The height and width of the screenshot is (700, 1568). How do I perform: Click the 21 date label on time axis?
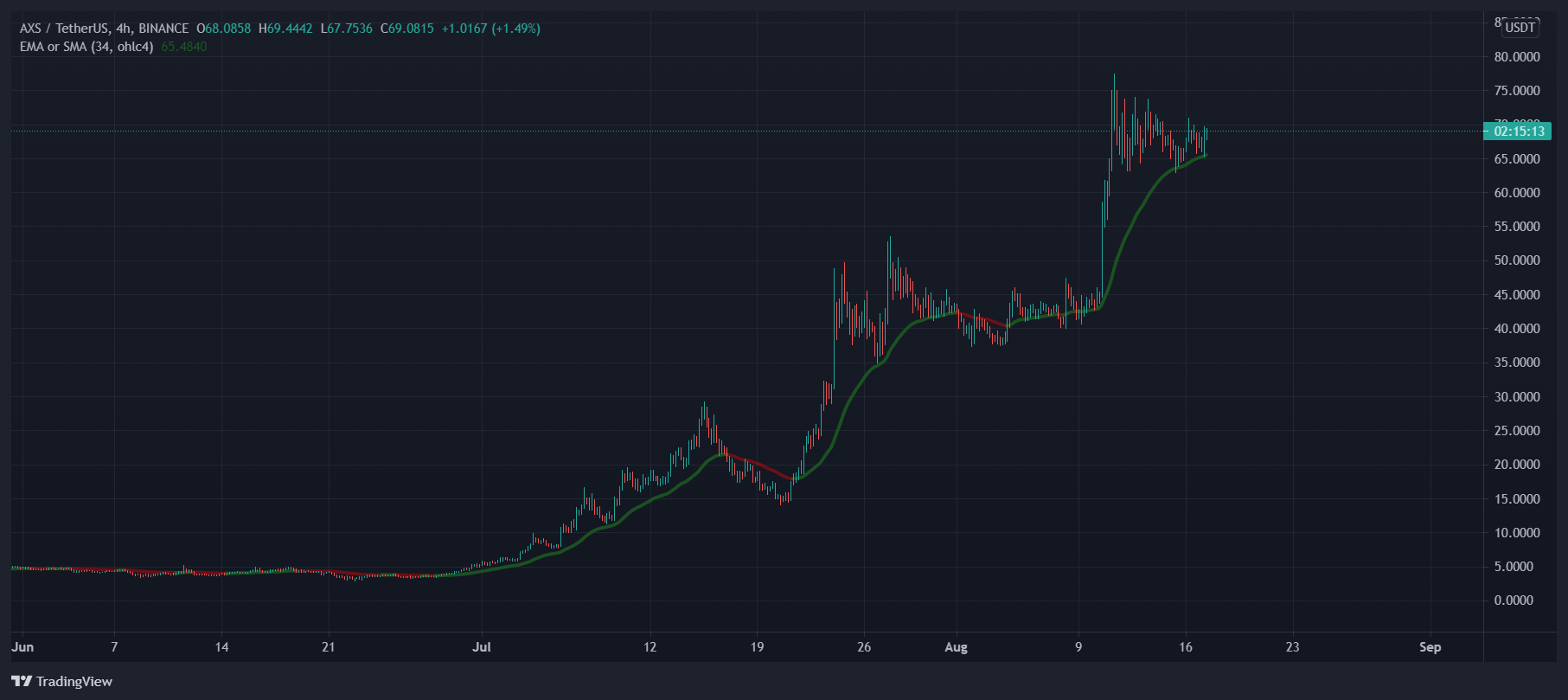(x=328, y=647)
